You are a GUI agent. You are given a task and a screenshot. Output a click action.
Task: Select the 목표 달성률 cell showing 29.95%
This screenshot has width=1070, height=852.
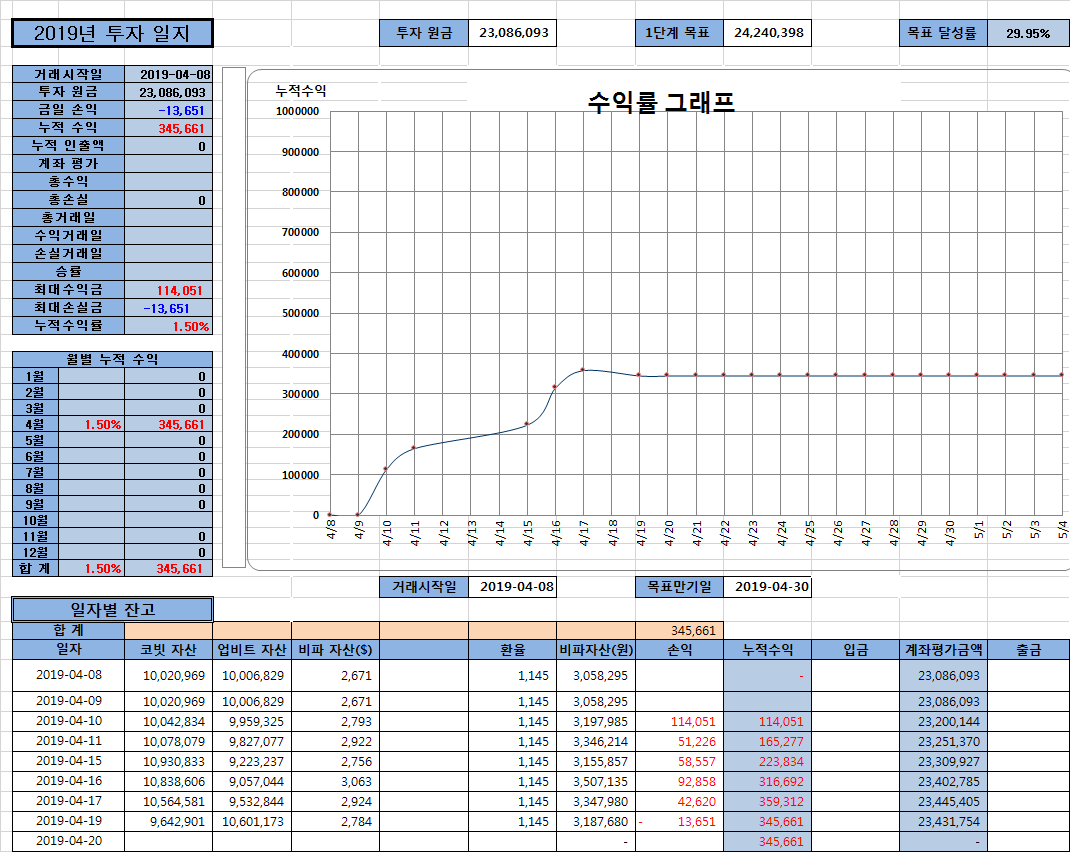click(1028, 32)
